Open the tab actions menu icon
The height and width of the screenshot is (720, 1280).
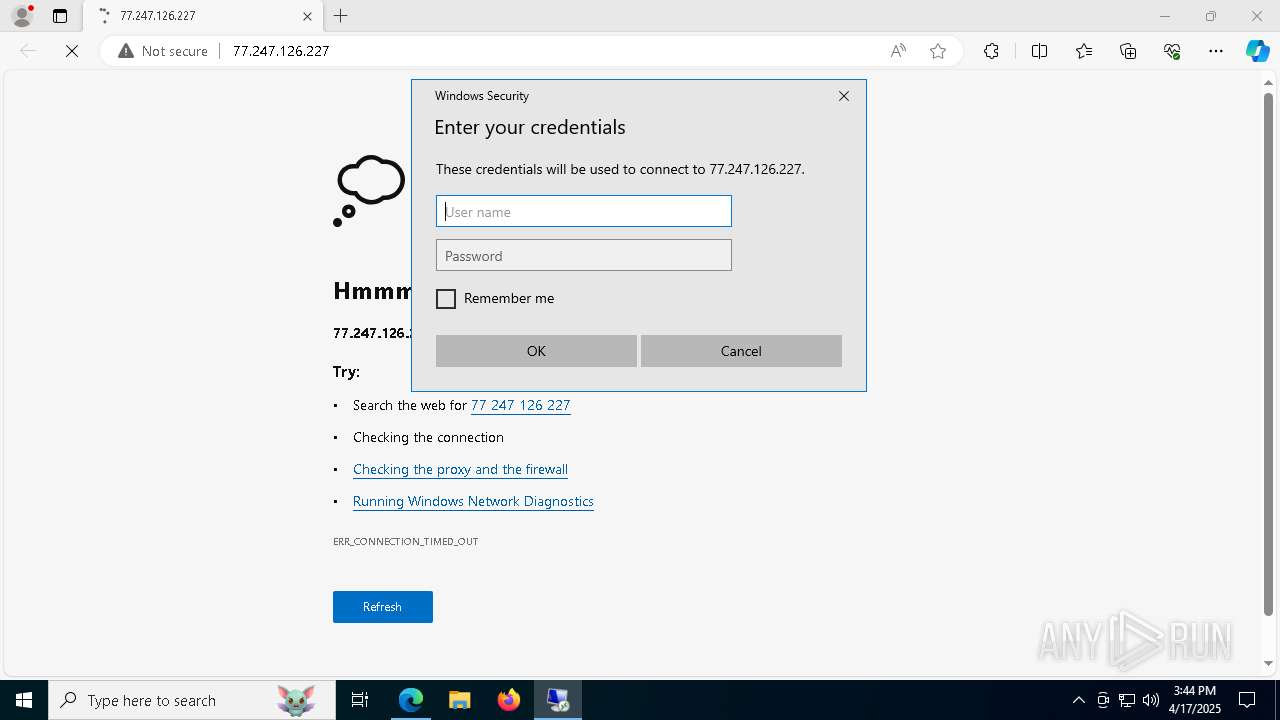coord(60,16)
